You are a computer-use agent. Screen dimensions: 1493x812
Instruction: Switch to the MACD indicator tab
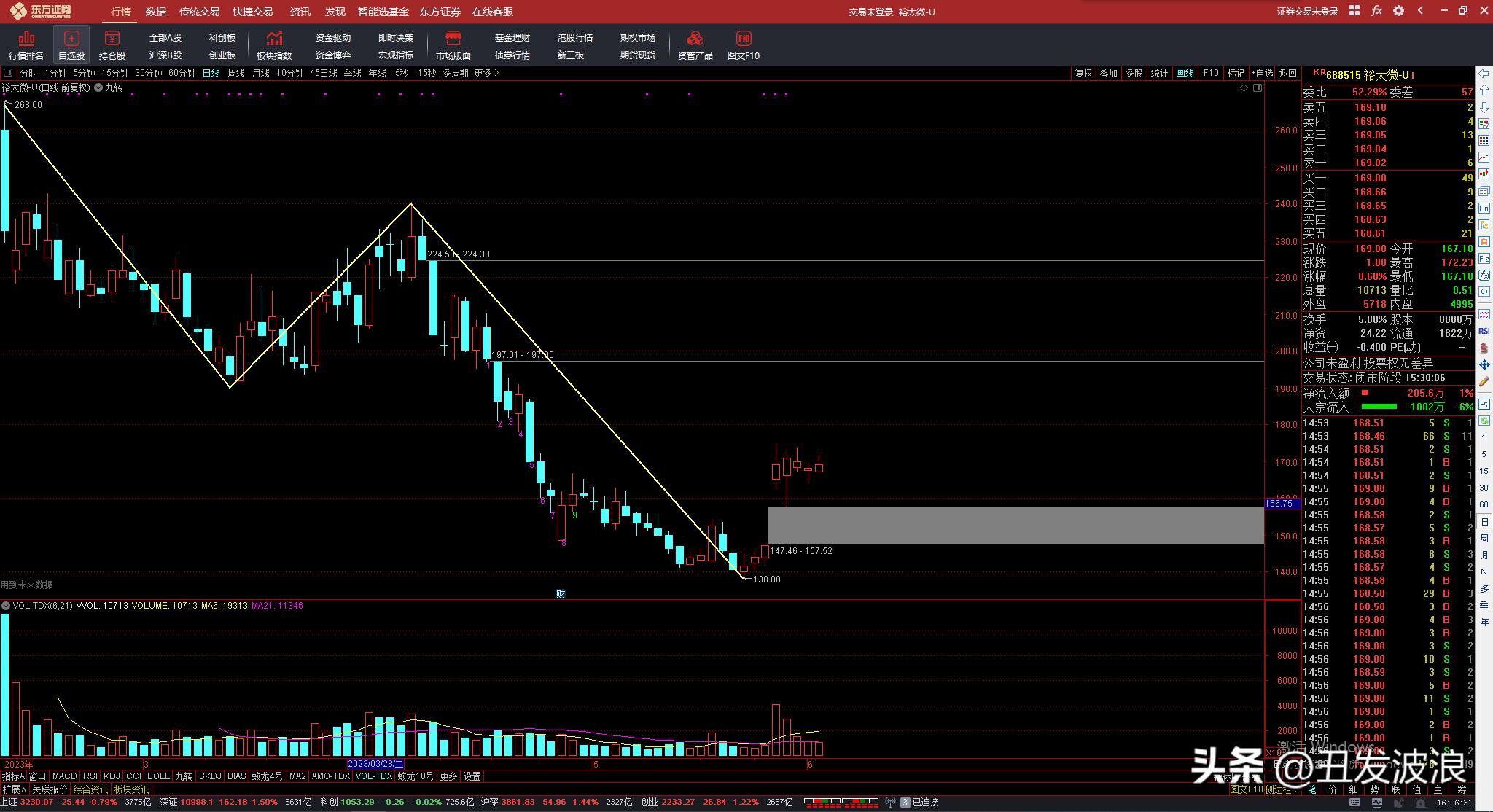tap(64, 776)
